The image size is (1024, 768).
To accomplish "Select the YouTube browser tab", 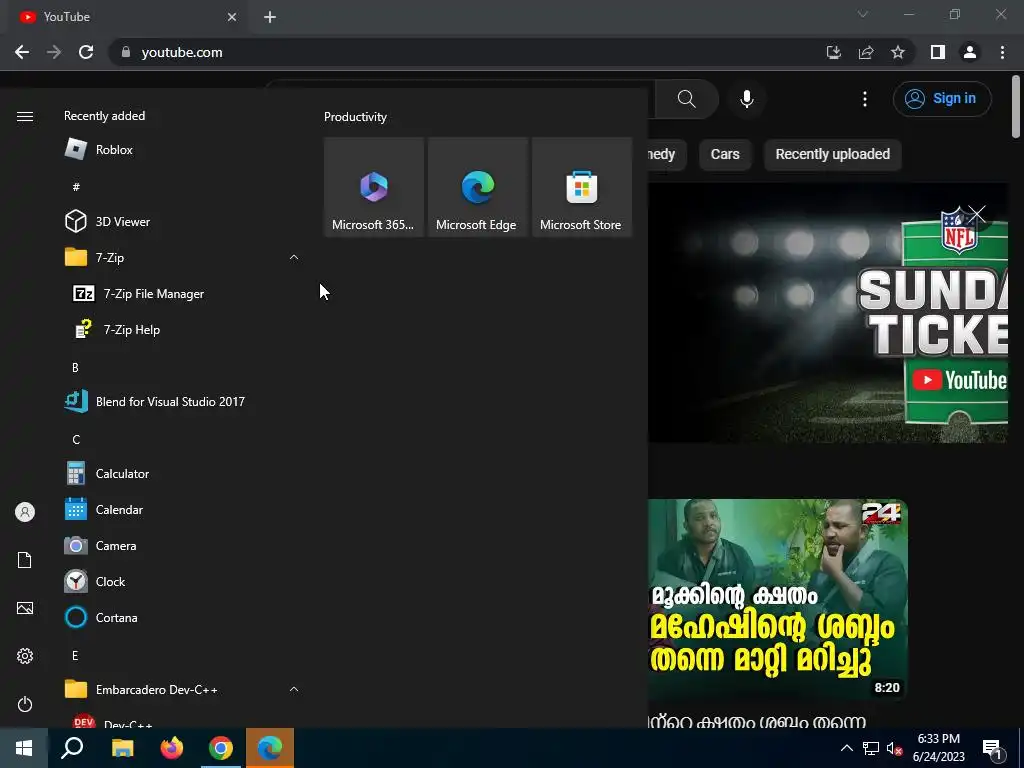I will pyautogui.click(x=127, y=17).
